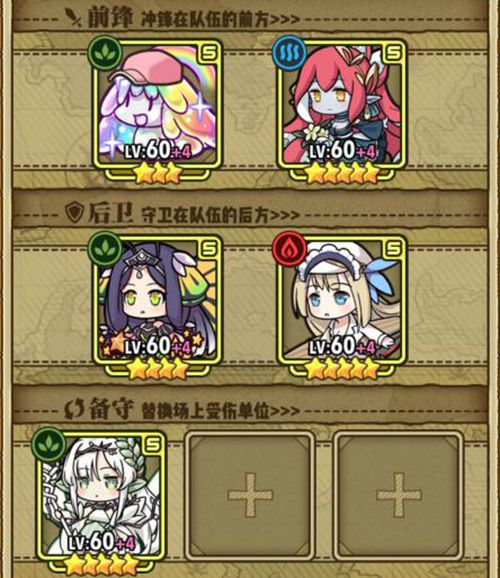
Task: Click the 后卫 rear guard section header
Action: [110, 213]
